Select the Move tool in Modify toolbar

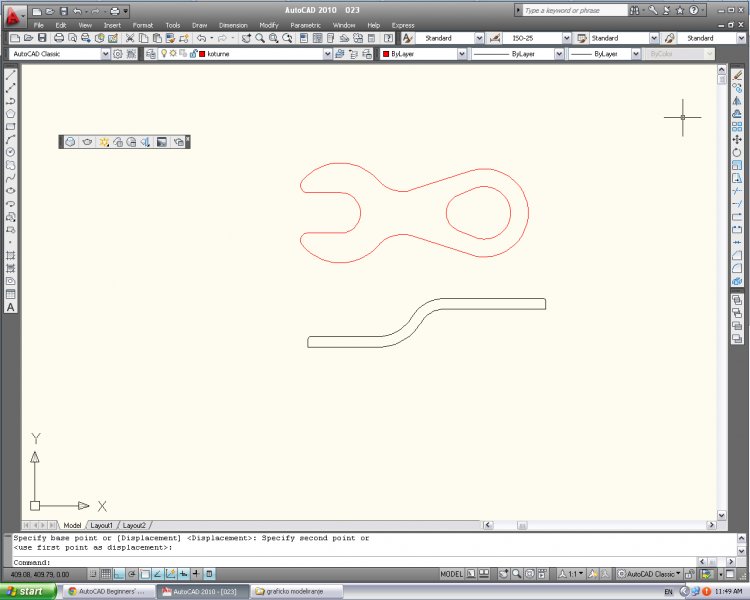[737, 139]
